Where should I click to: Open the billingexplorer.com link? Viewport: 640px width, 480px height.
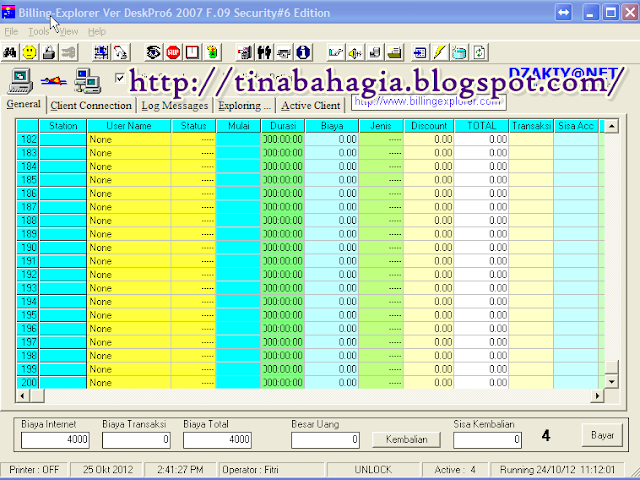tap(429, 102)
